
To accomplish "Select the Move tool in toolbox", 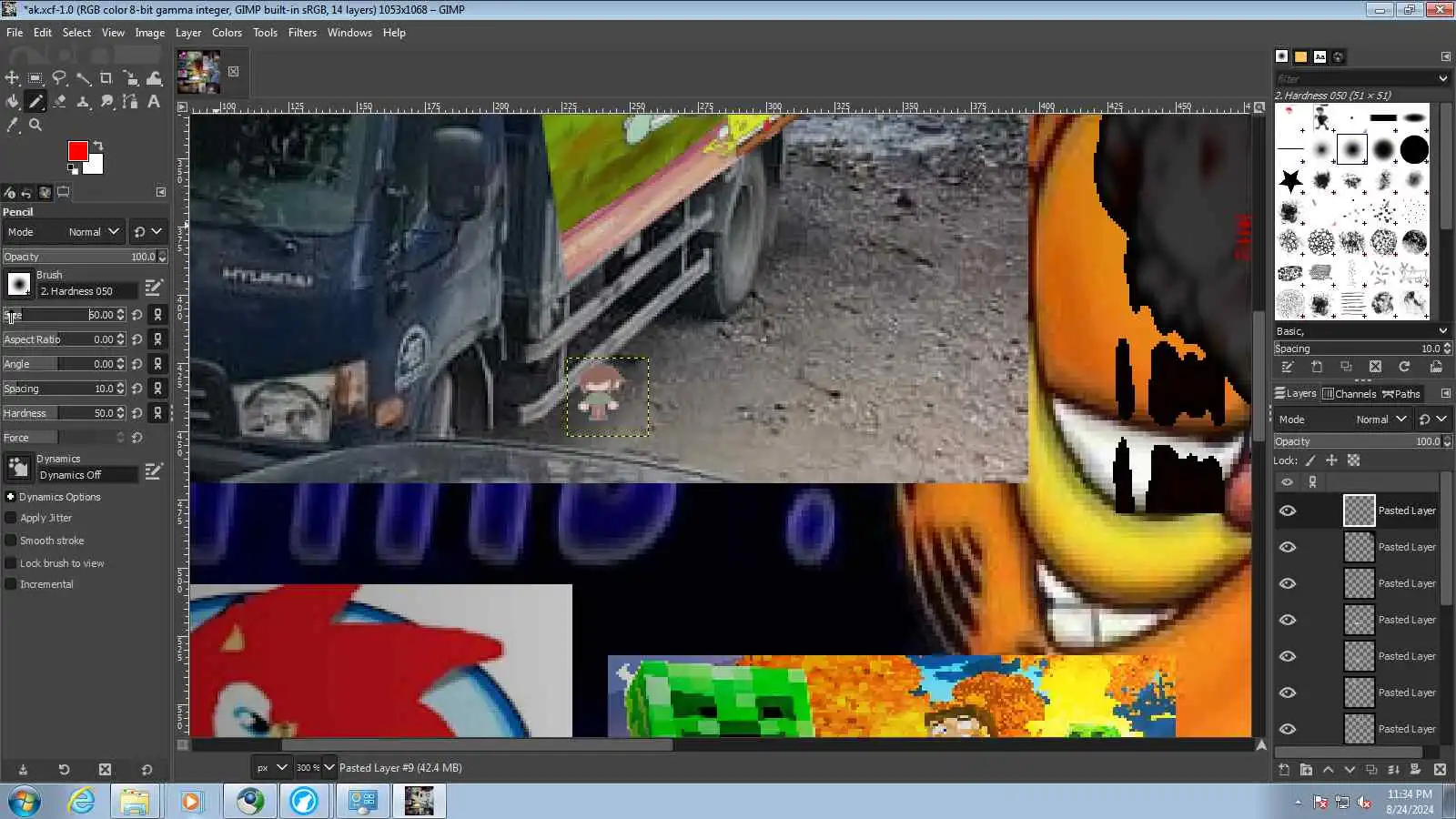I will pos(12,78).
